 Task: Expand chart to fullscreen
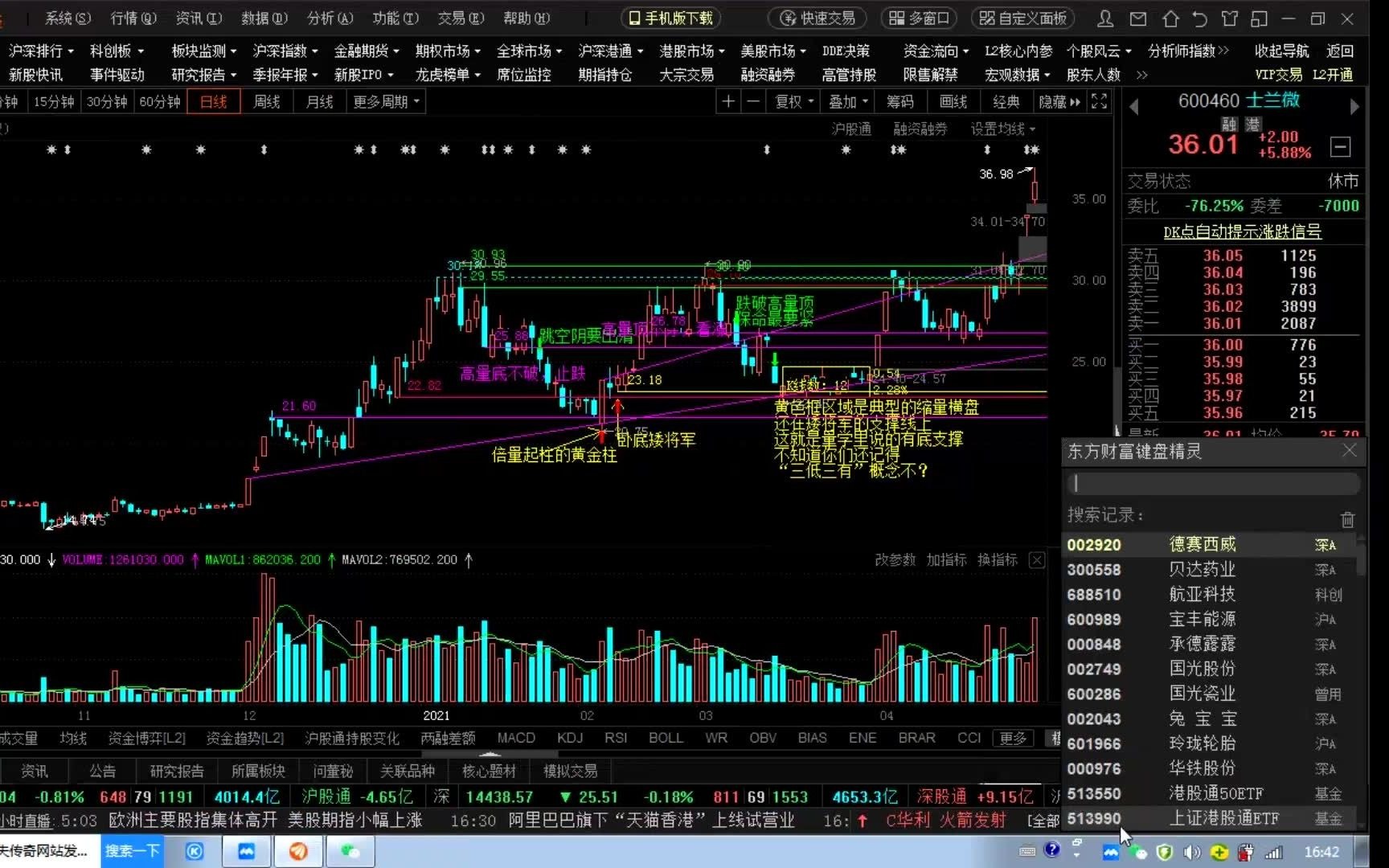(x=1099, y=101)
